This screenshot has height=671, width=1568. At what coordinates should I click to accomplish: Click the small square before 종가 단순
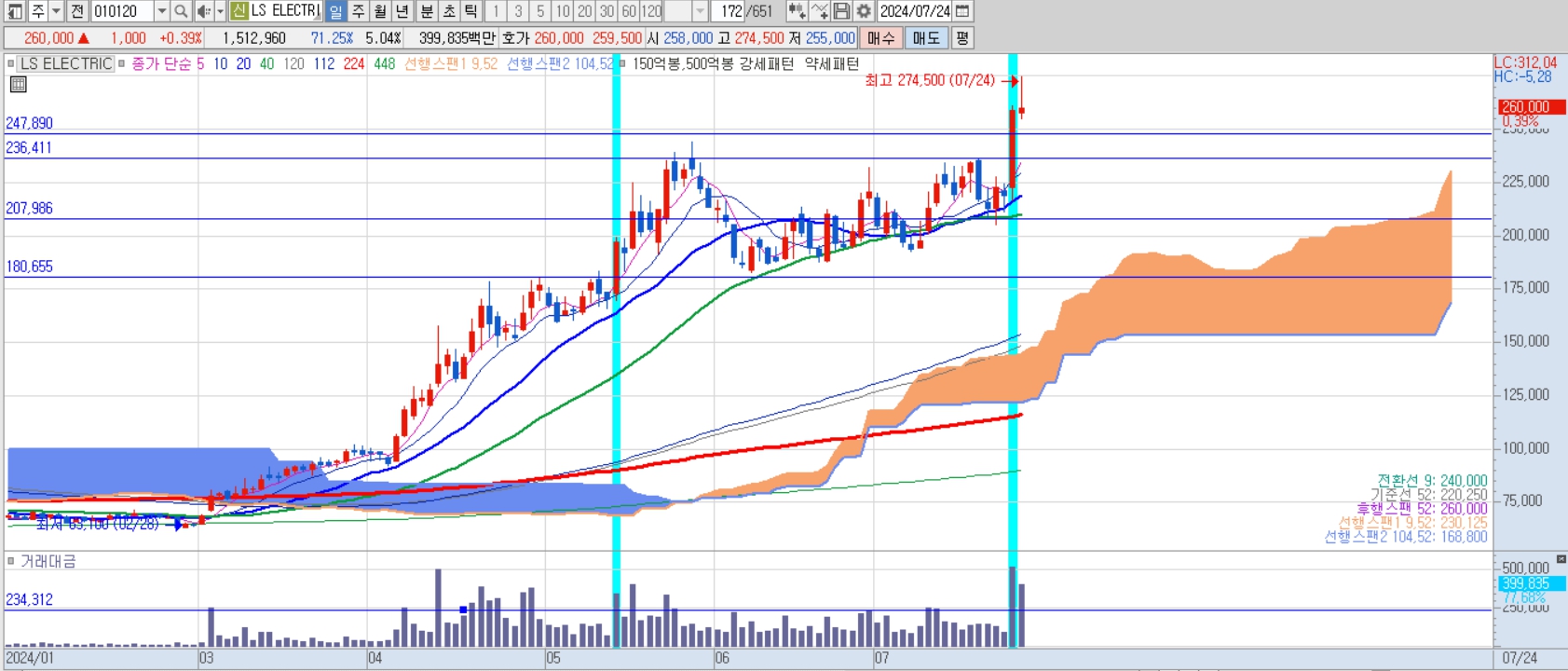click(122, 63)
